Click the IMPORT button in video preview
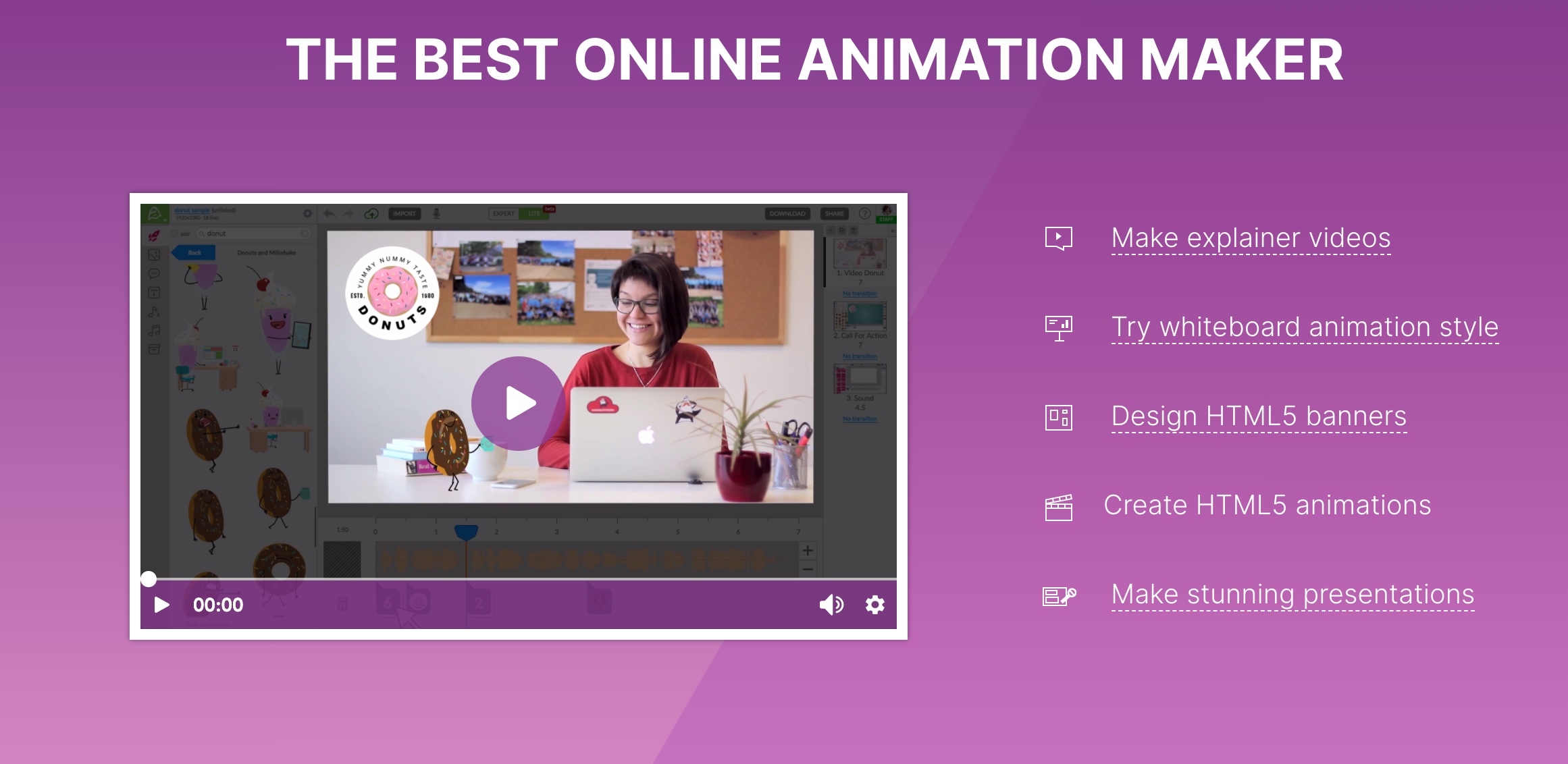Screen dimensions: 1568x764 [404, 213]
